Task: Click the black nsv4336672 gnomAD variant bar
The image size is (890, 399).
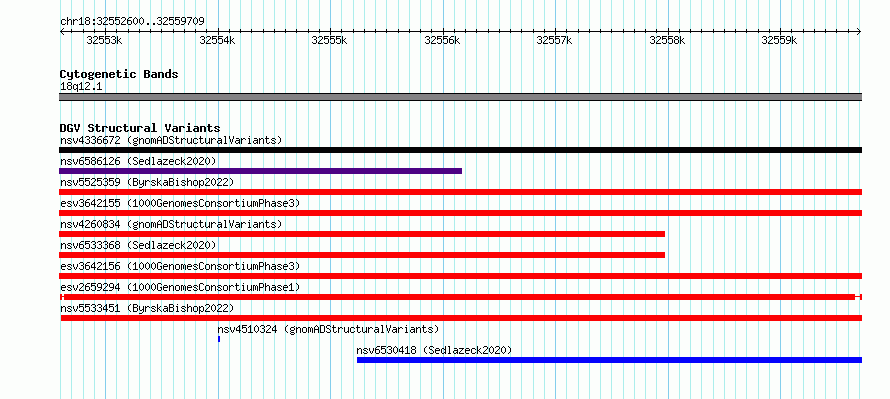Action: (x=460, y=150)
